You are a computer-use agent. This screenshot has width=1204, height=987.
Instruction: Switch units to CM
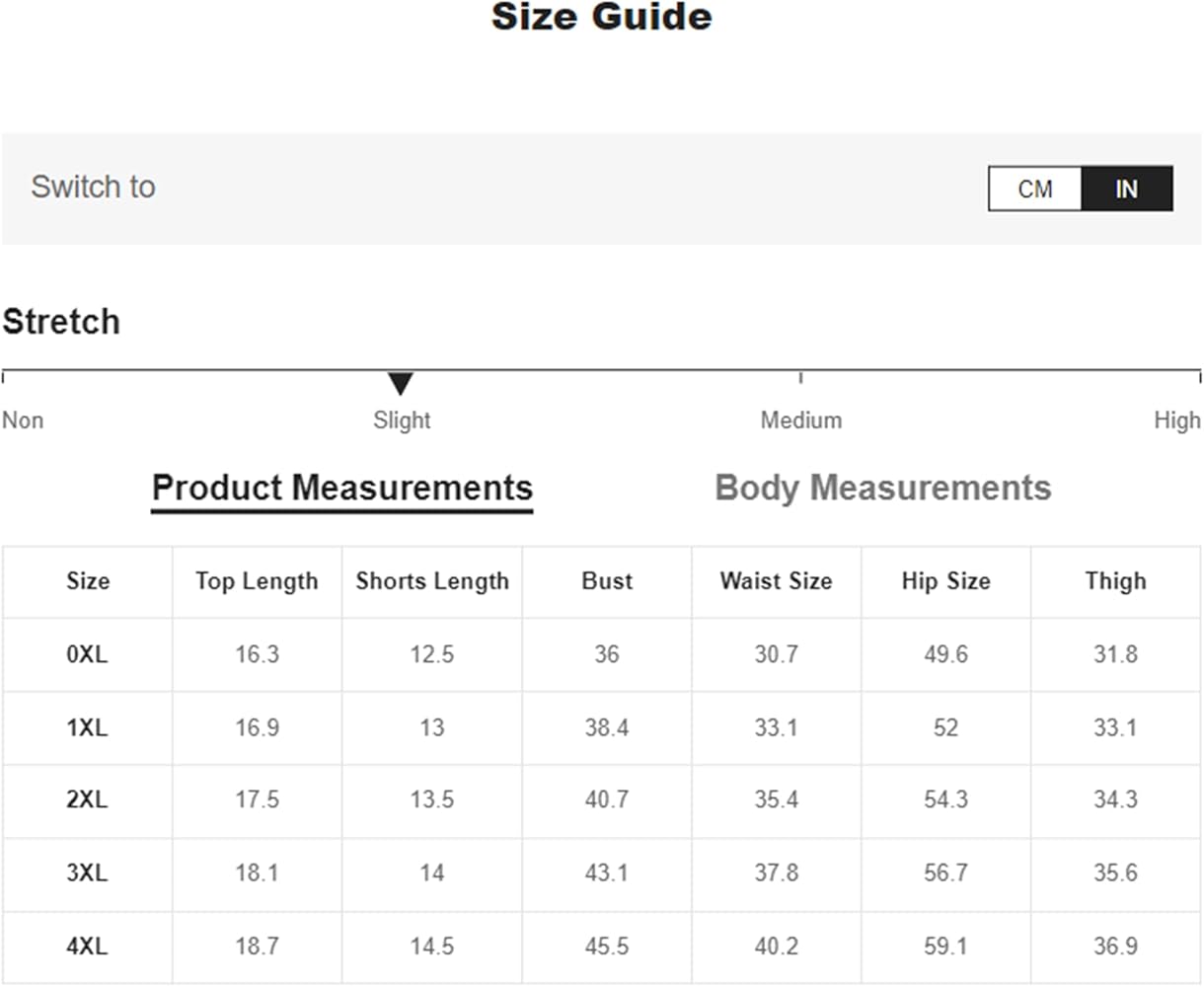point(1034,189)
